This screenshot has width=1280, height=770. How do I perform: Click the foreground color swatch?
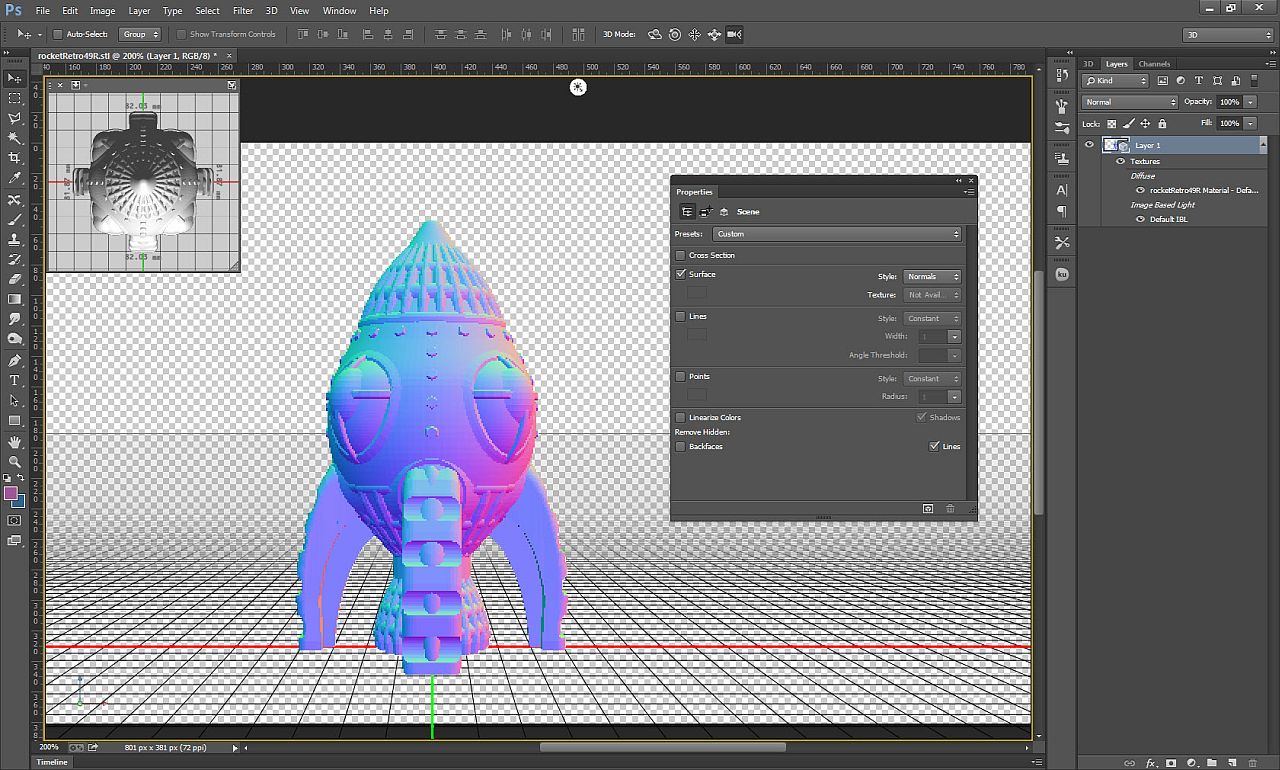point(11,494)
